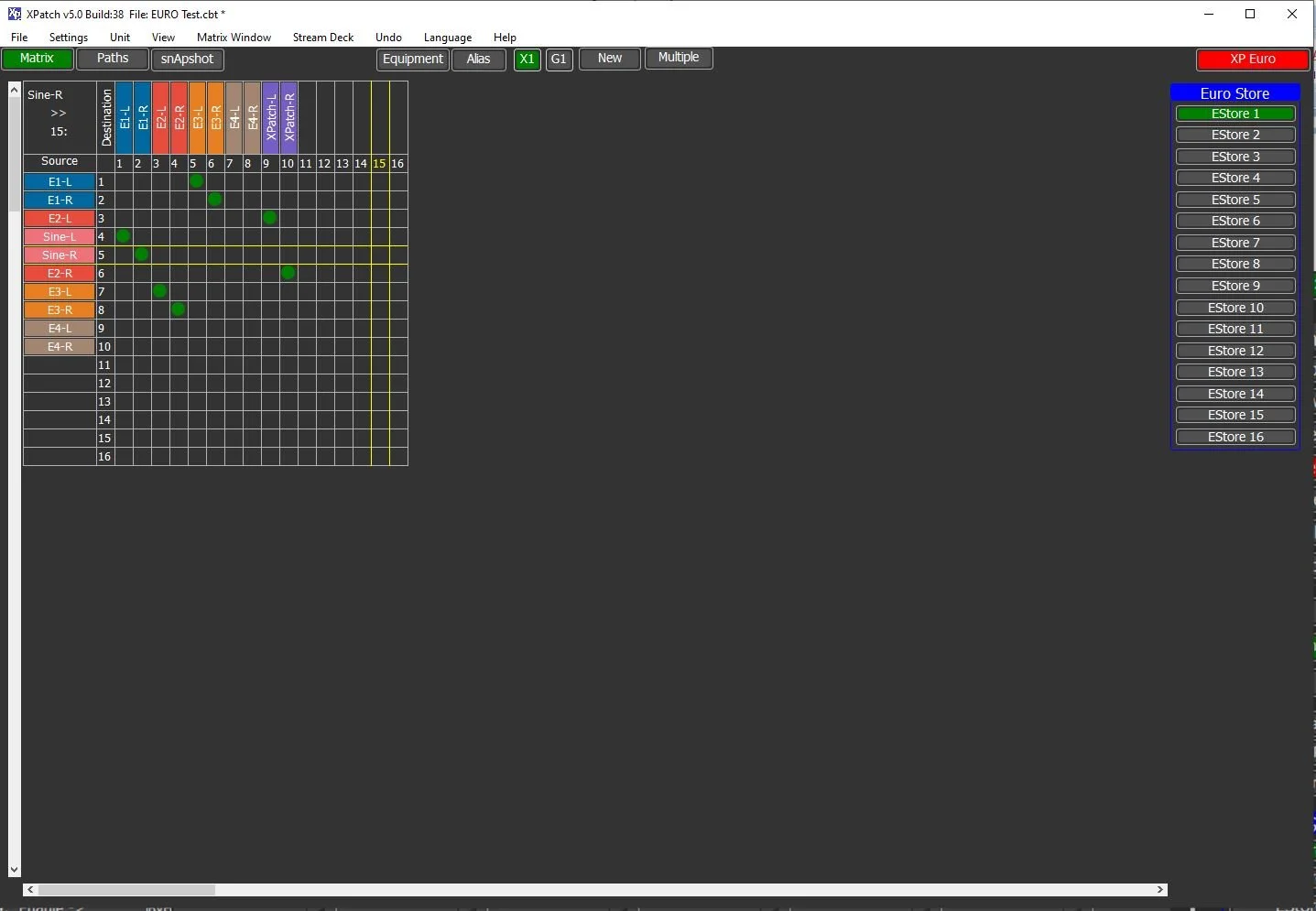Toggle crosspoint E1-L to destination 5
This screenshot has height=911, width=1316.
pos(197,181)
